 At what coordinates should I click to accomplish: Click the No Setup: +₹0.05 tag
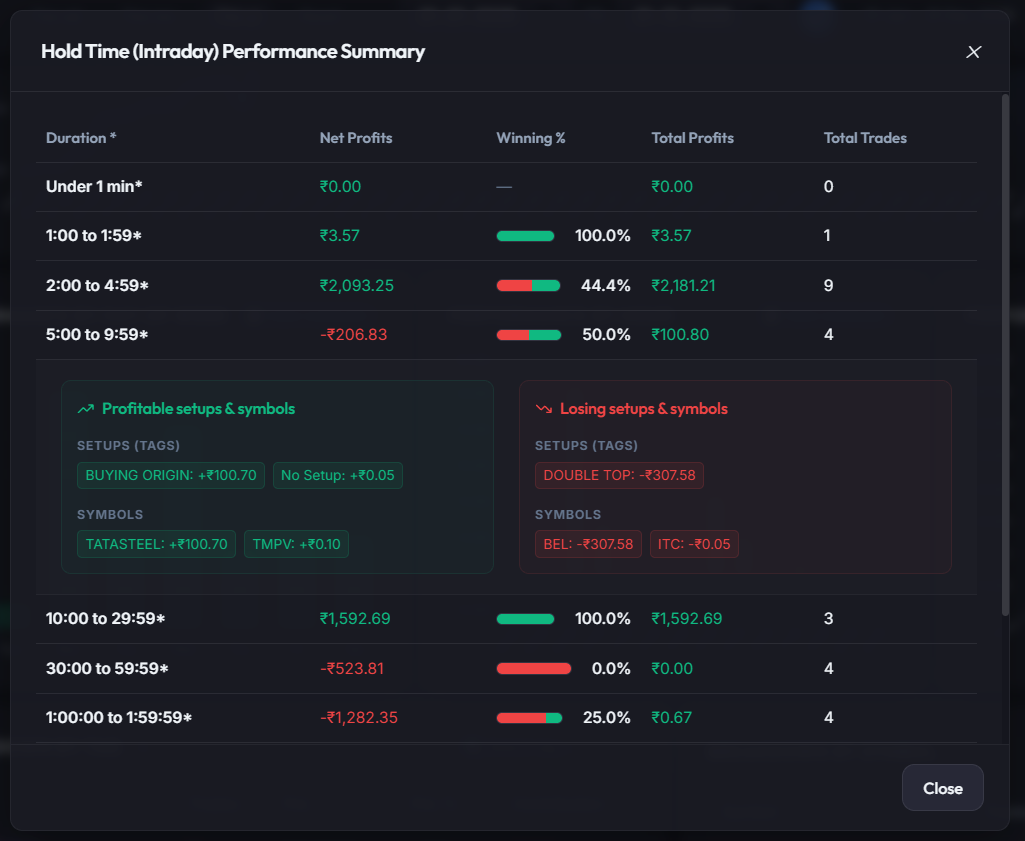click(x=337, y=475)
